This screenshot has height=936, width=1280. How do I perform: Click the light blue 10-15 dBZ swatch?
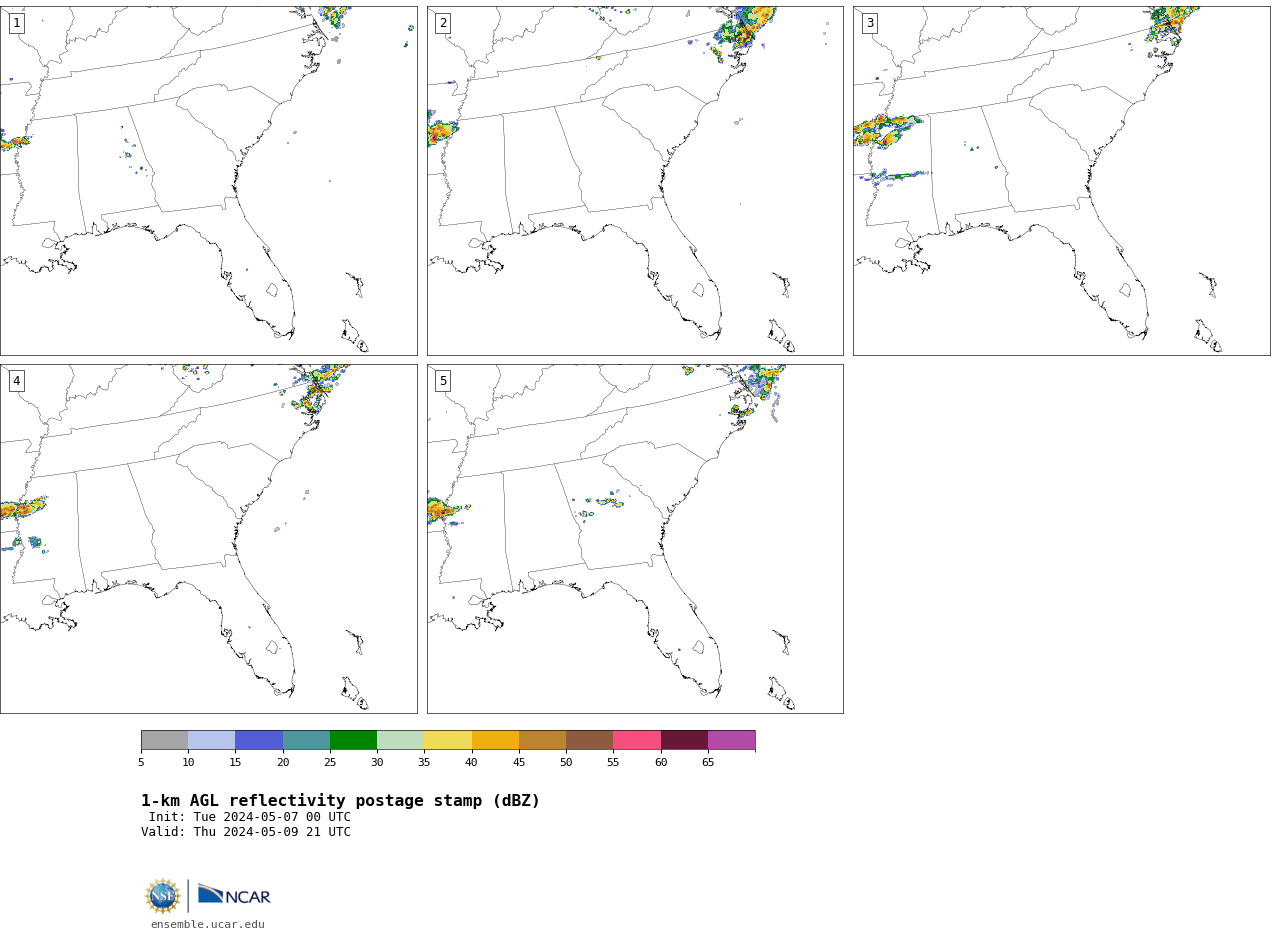212,740
